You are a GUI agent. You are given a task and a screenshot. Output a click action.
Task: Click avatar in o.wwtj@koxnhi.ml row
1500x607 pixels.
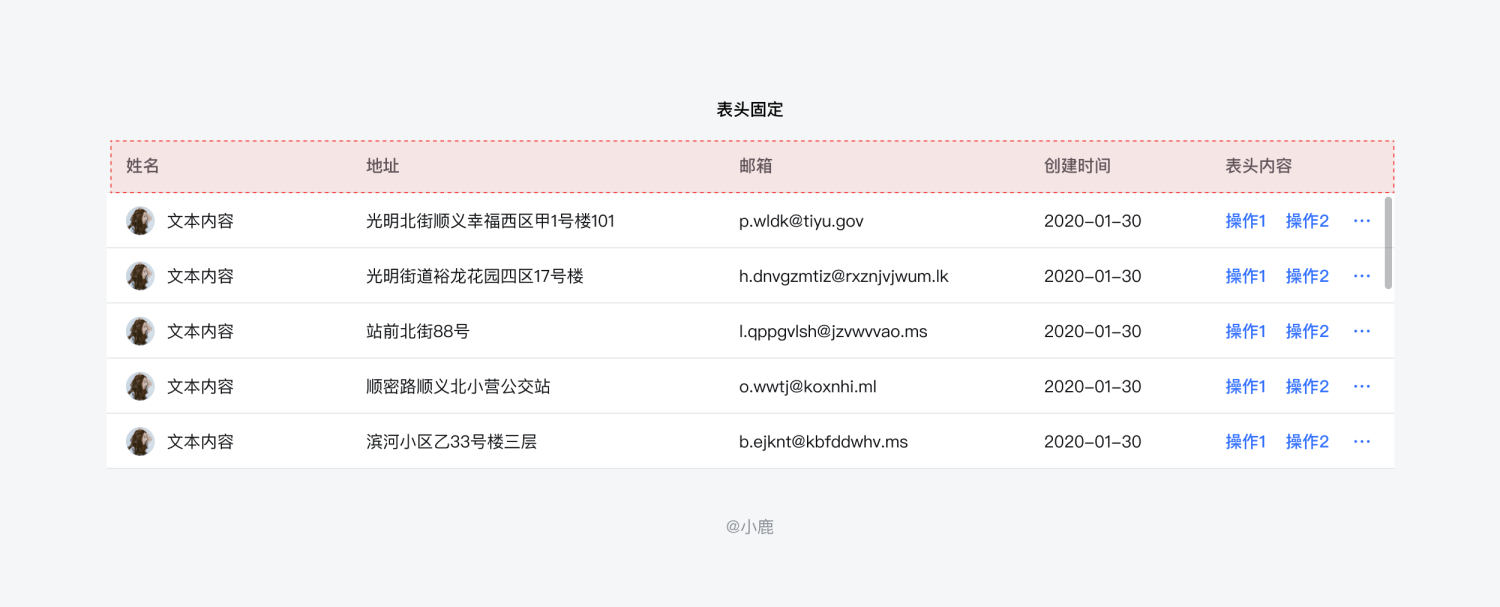[140, 386]
